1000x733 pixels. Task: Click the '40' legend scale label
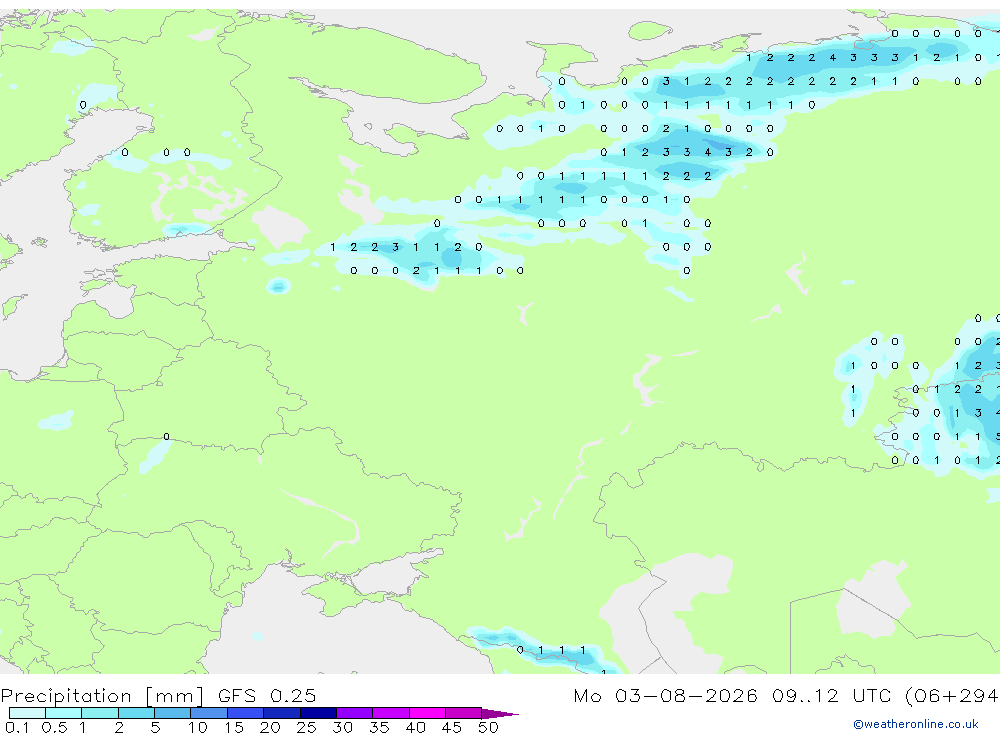coord(415,727)
